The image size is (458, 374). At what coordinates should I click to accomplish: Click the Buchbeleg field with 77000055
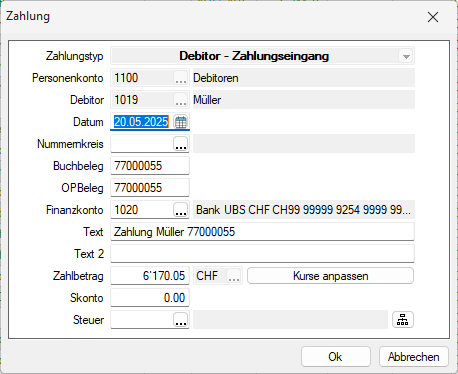(x=150, y=166)
